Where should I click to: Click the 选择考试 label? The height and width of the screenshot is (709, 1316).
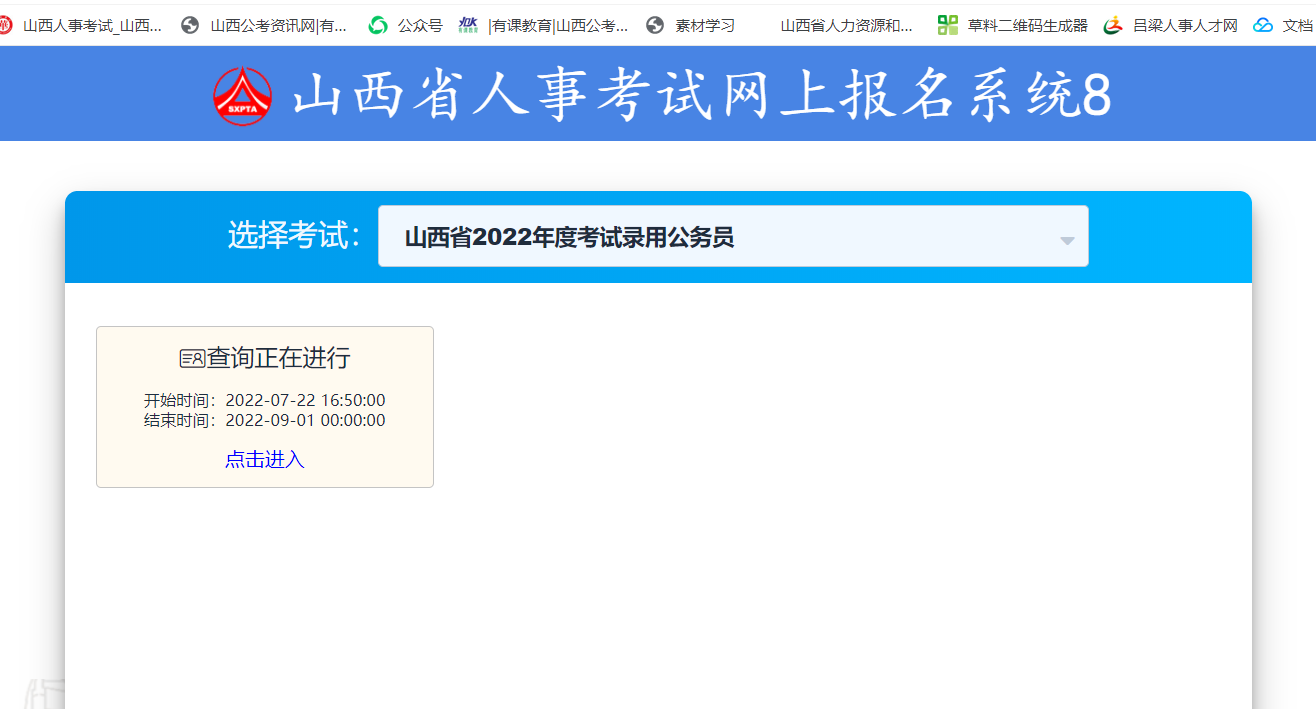[x=294, y=236]
